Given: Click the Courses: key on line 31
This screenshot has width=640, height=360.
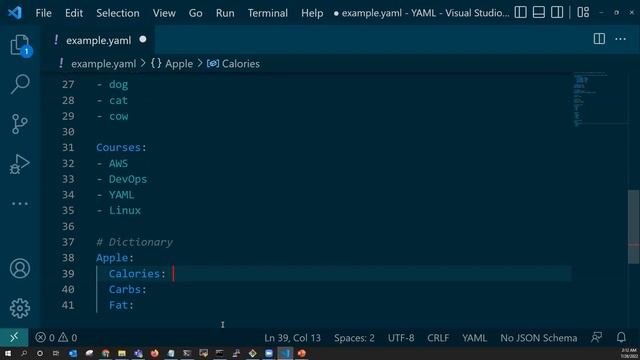Looking at the screenshot, I should [121, 147].
